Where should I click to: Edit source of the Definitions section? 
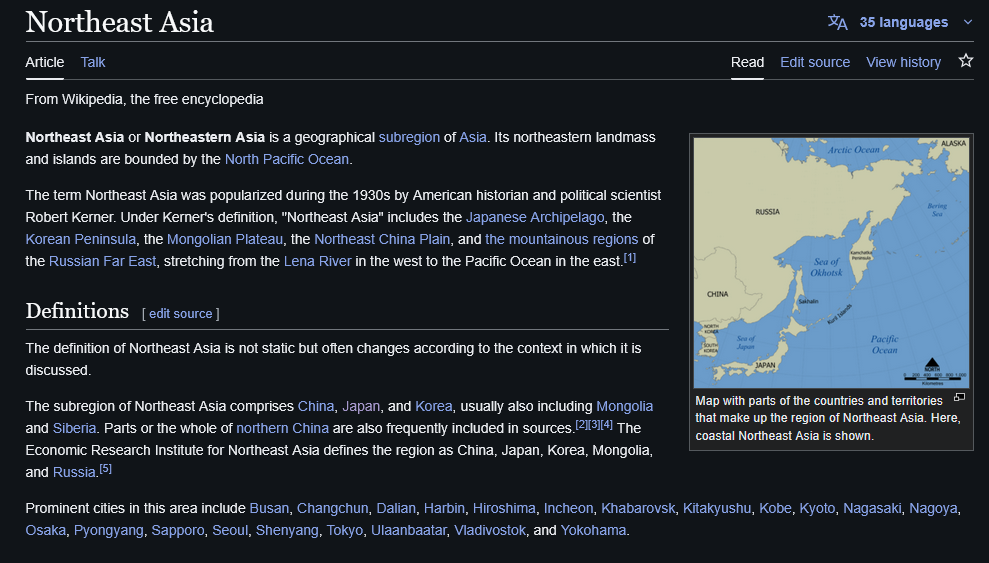180,313
